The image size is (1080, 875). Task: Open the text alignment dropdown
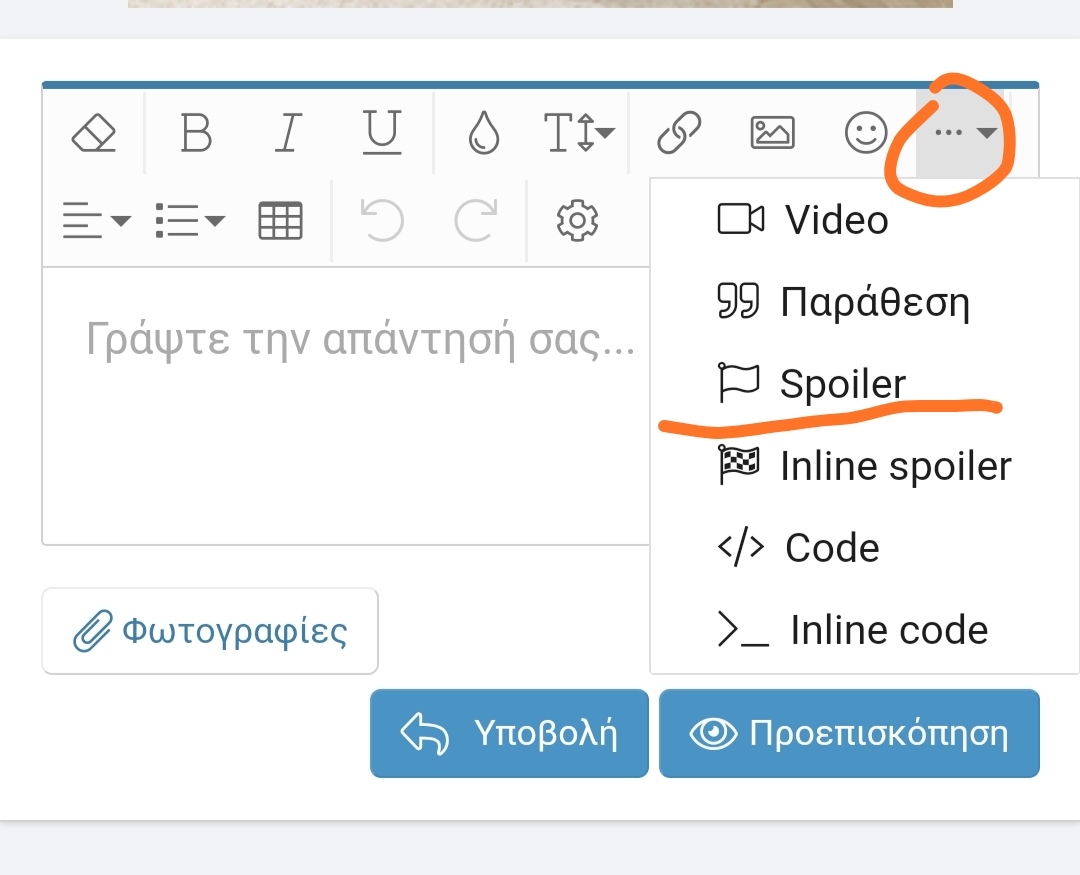(96, 220)
